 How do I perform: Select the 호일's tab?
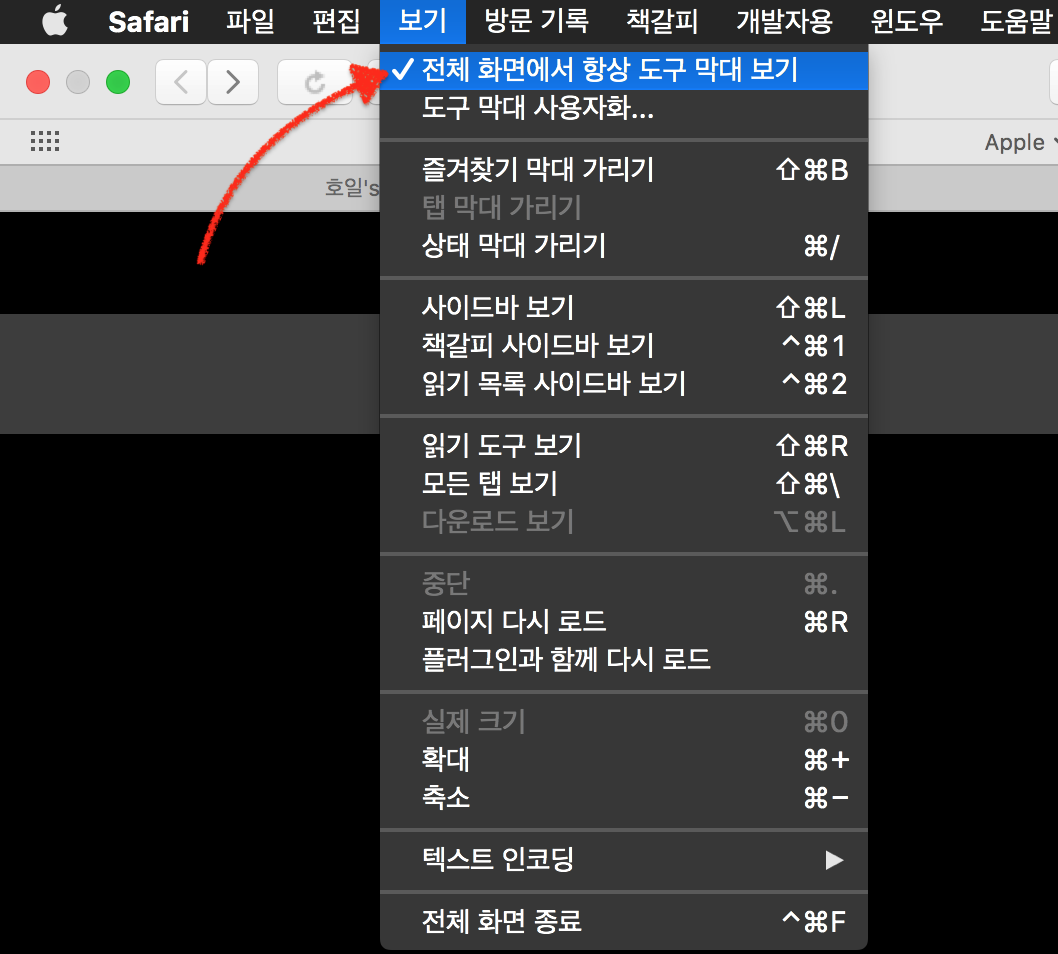point(351,187)
